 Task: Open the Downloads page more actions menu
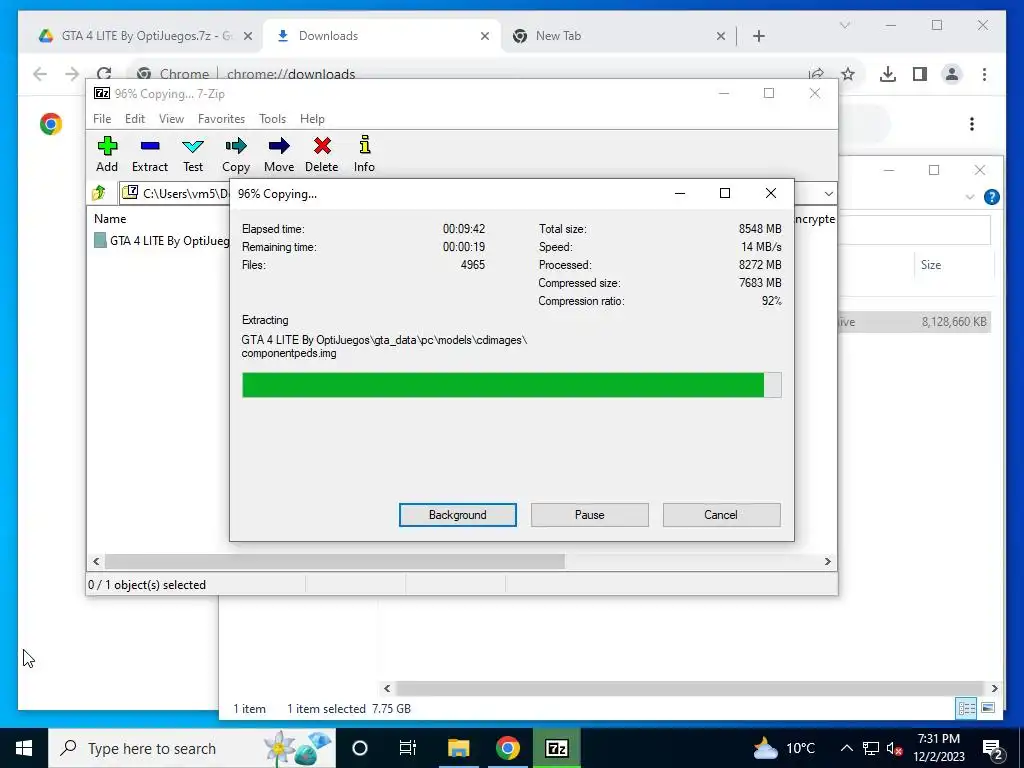pyautogui.click(x=972, y=123)
